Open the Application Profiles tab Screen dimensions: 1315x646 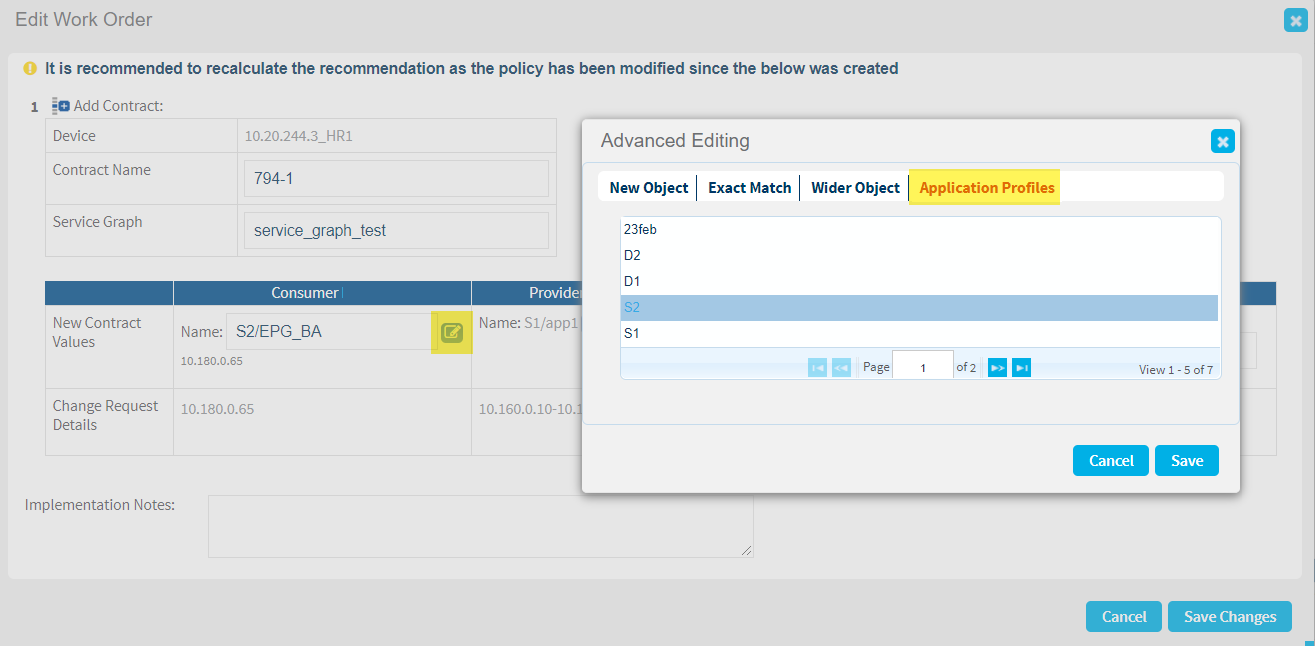coord(986,188)
